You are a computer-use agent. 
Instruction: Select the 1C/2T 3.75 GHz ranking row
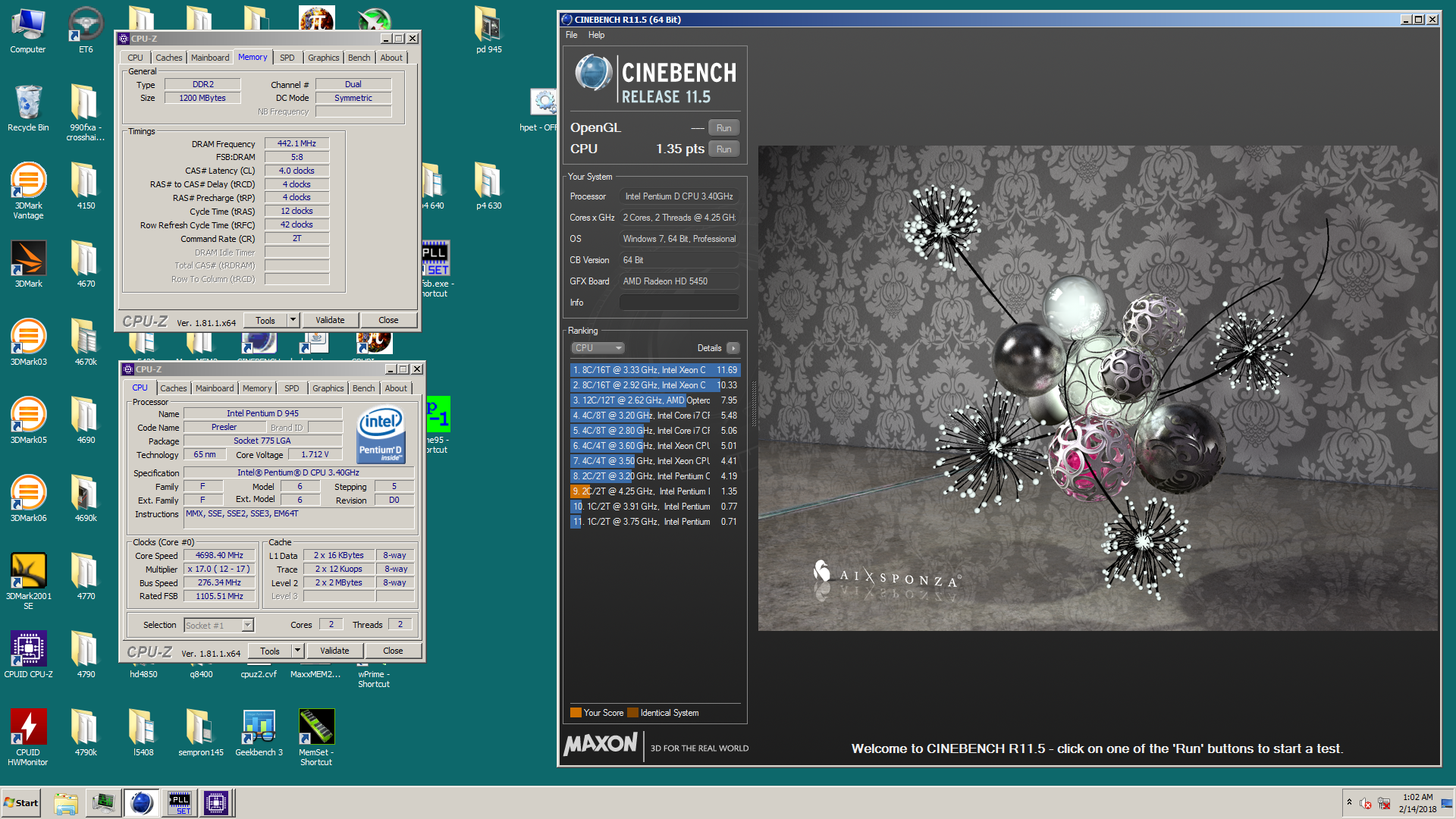click(655, 522)
